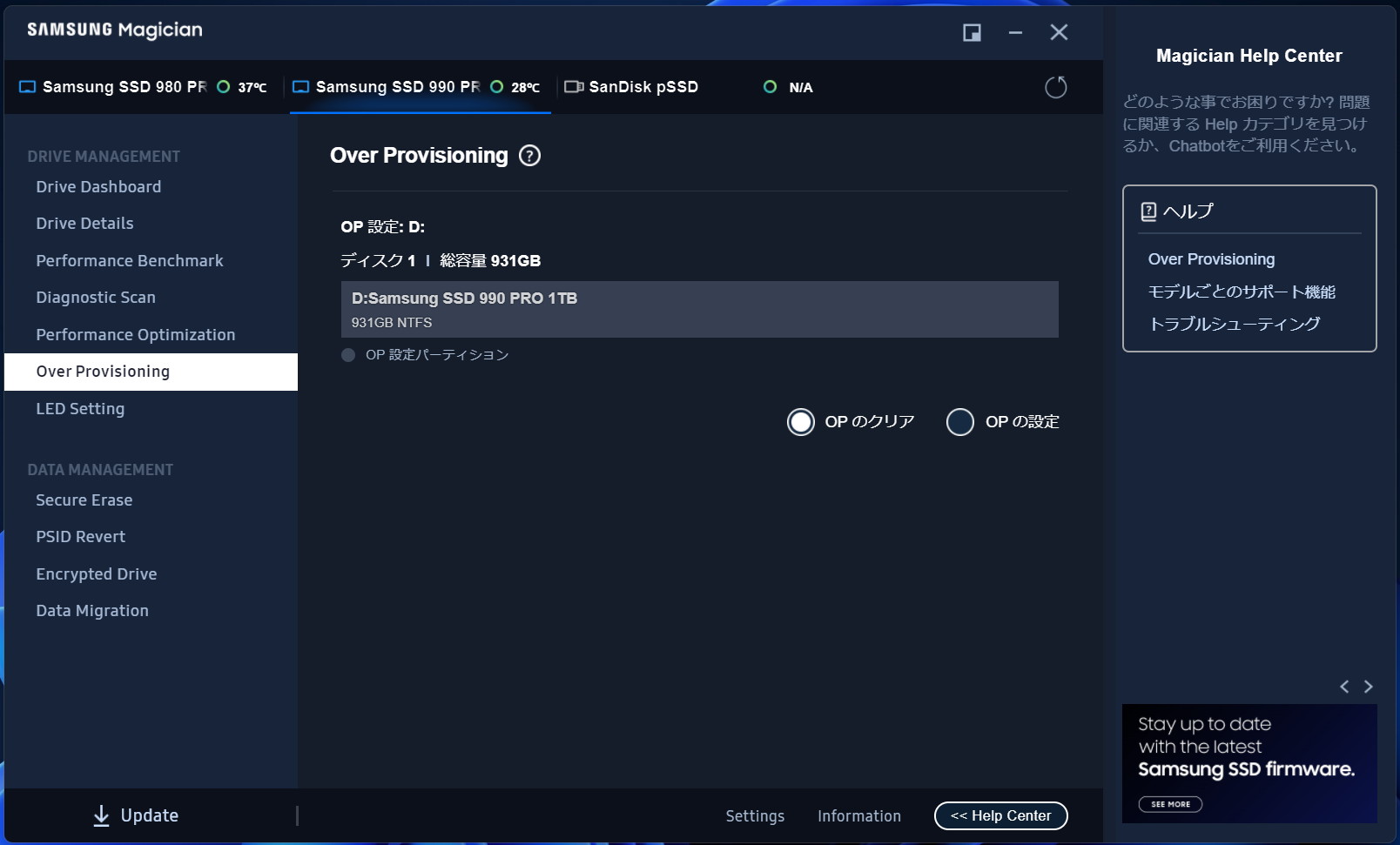Open Performance Optimization page
The width and height of the screenshot is (1400, 845).
(x=136, y=335)
